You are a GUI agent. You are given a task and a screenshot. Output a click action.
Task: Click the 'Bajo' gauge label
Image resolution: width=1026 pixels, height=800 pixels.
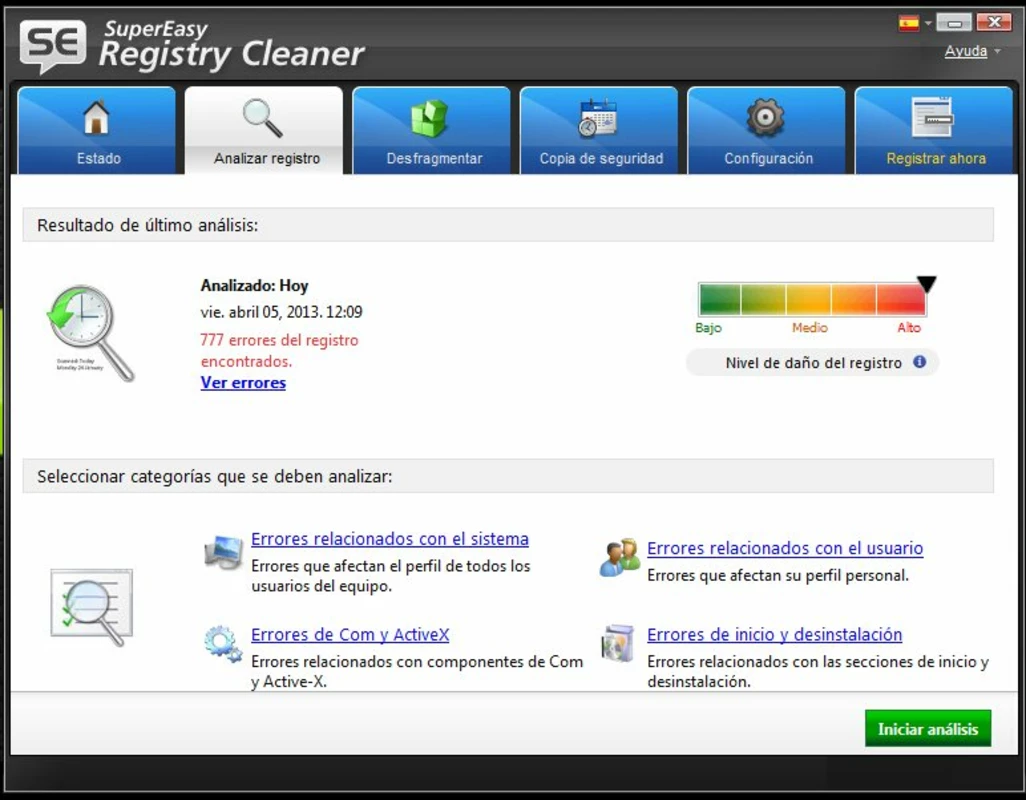coord(709,328)
